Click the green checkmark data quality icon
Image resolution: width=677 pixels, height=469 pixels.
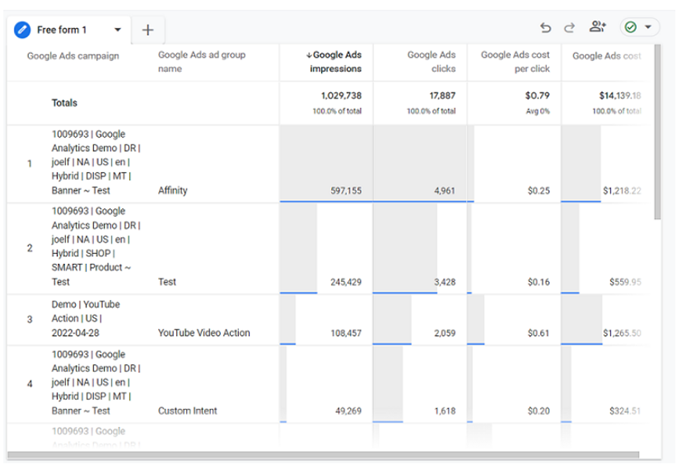tap(631, 27)
